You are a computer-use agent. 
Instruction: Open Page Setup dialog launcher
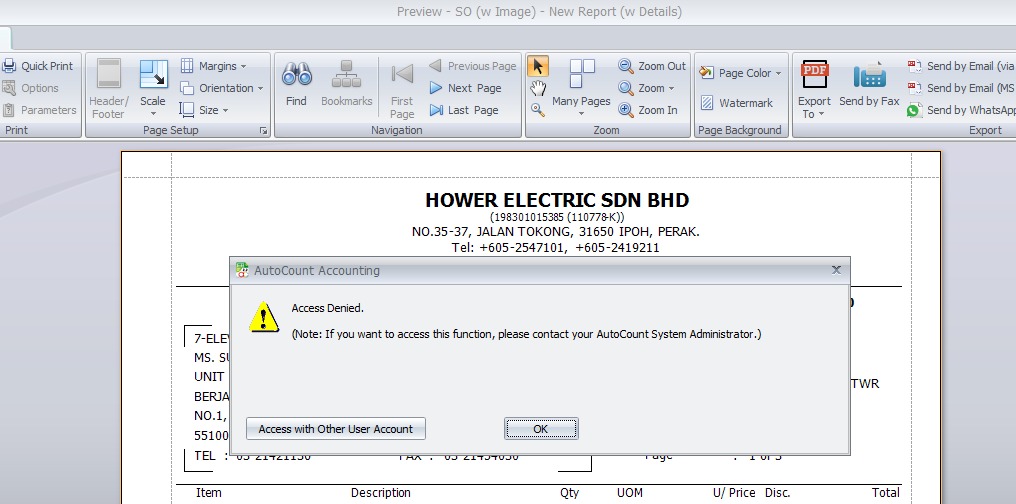(263, 130)
